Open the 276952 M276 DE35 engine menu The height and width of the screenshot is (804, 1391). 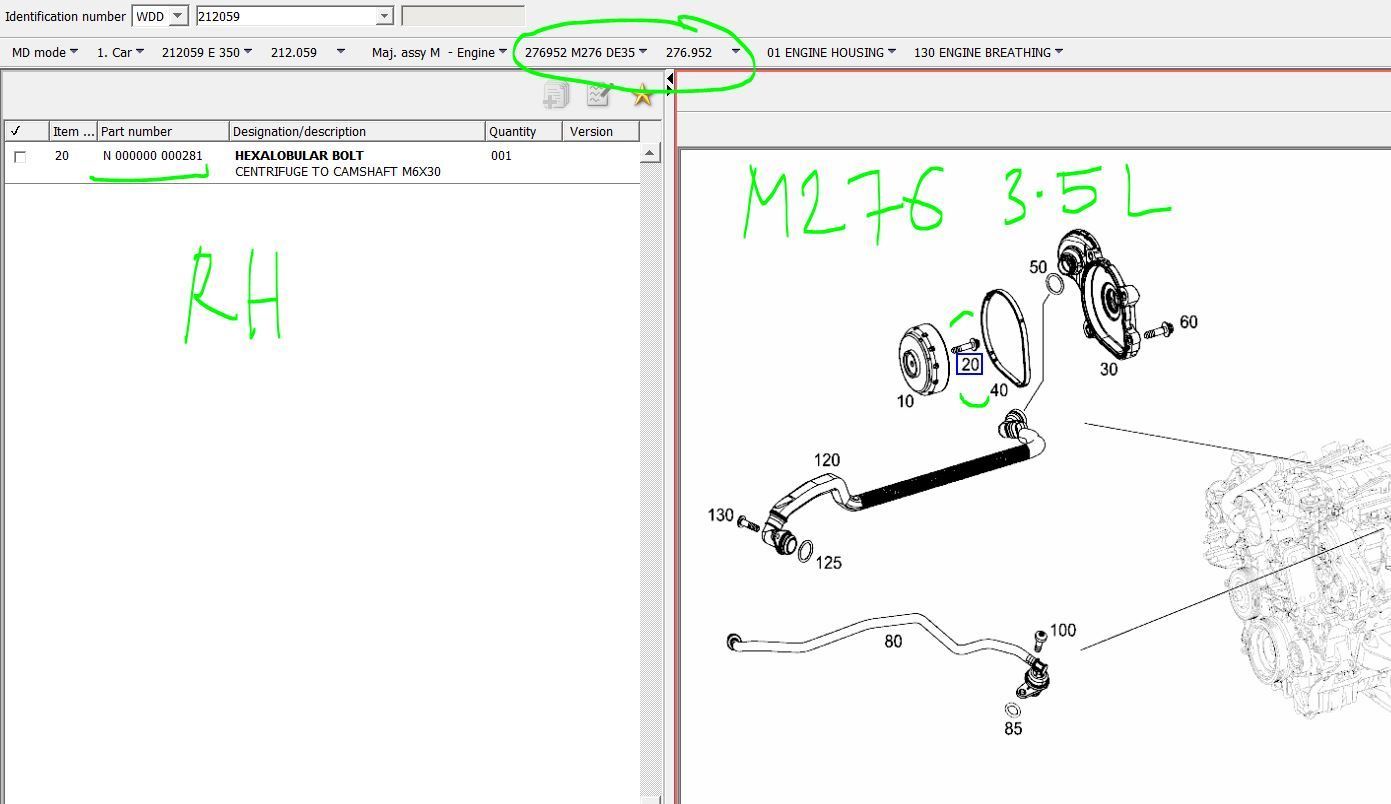point(585,52)
